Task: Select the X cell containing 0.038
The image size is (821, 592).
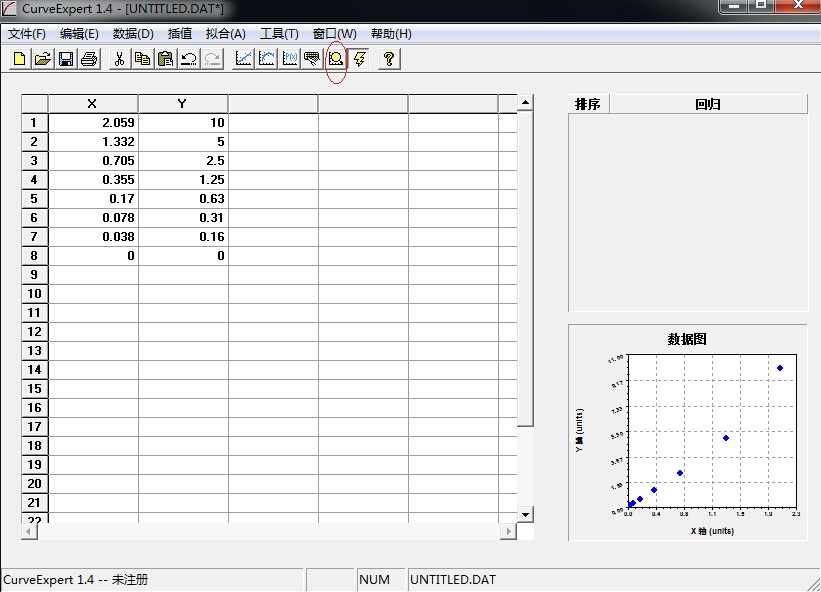Action: click(93, 237)
